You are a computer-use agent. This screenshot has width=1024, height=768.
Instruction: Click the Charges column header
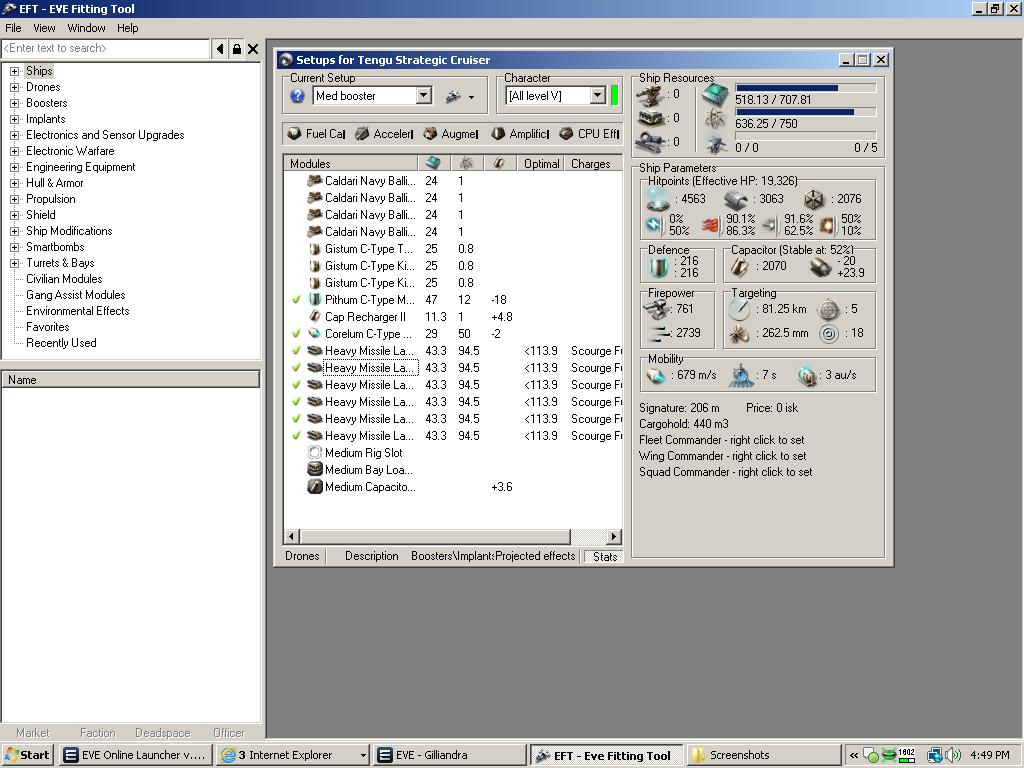click(594, 163)
